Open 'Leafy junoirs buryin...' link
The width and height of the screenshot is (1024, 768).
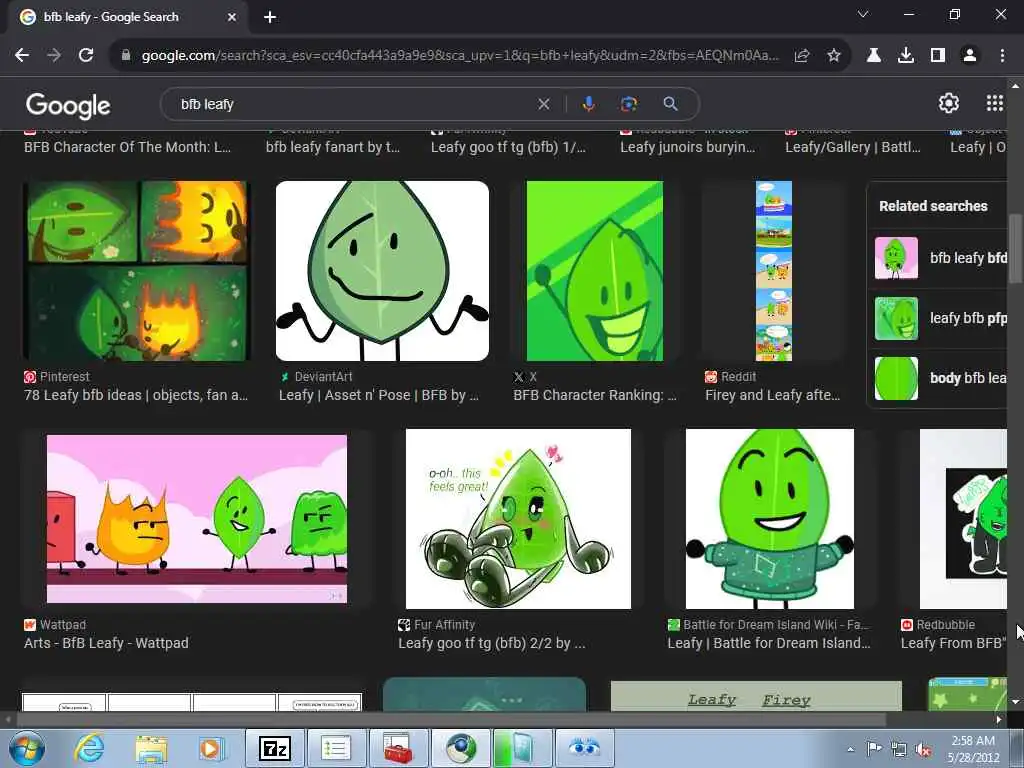pos(688,147)
